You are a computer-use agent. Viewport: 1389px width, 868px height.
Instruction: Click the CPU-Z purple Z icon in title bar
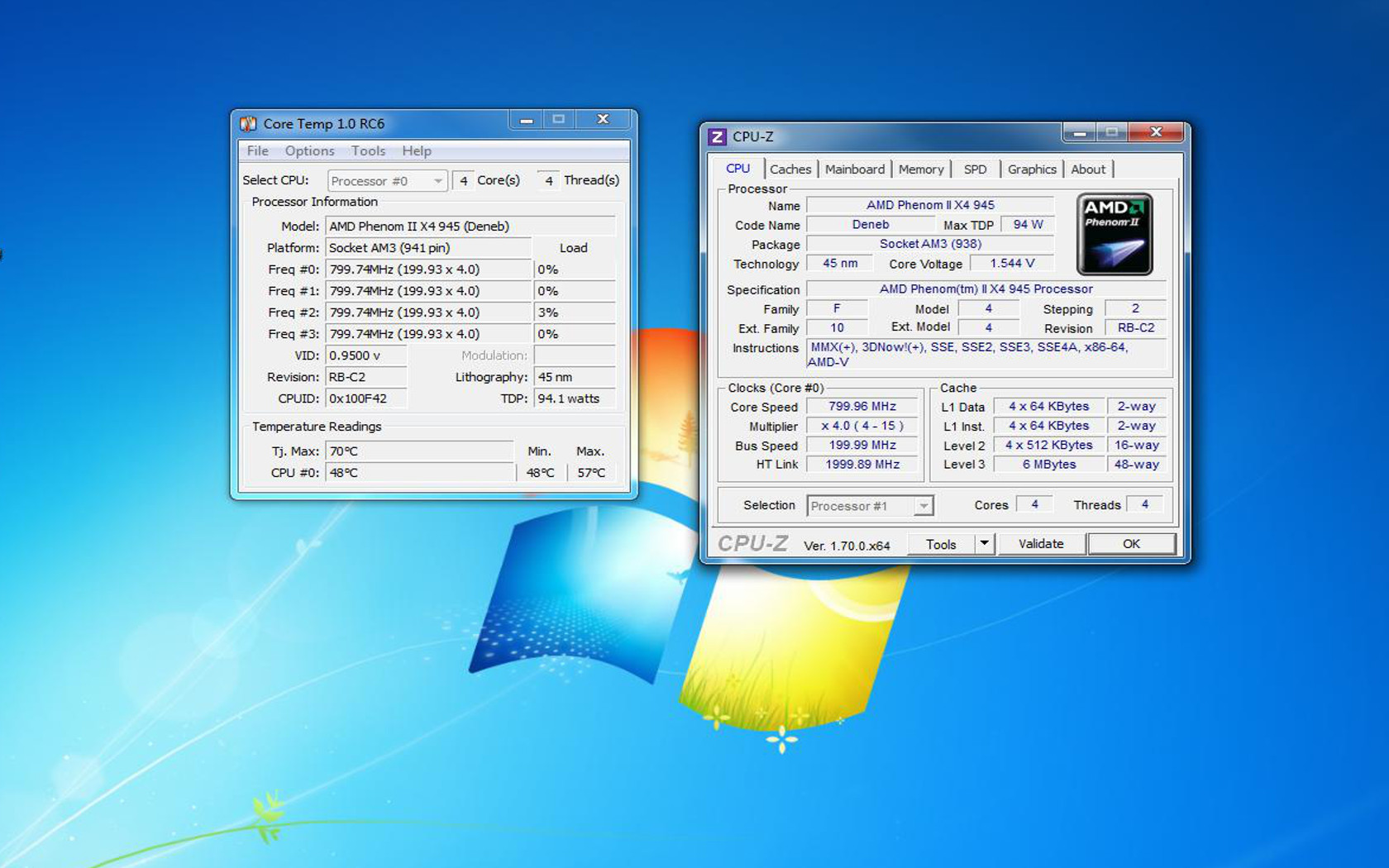717,136
